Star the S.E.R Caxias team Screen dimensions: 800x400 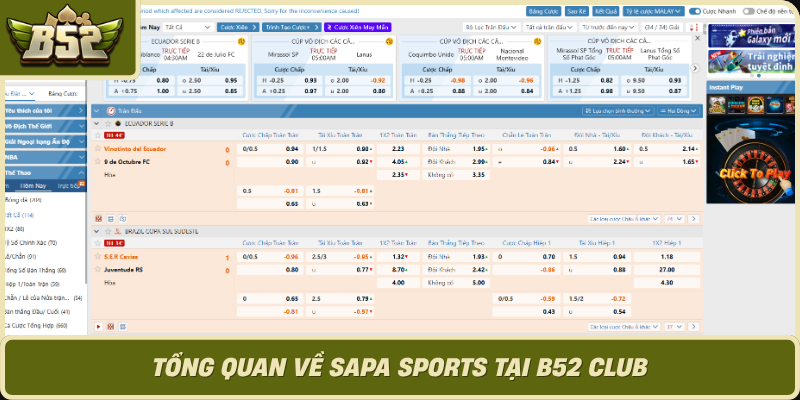coord(97,256)
